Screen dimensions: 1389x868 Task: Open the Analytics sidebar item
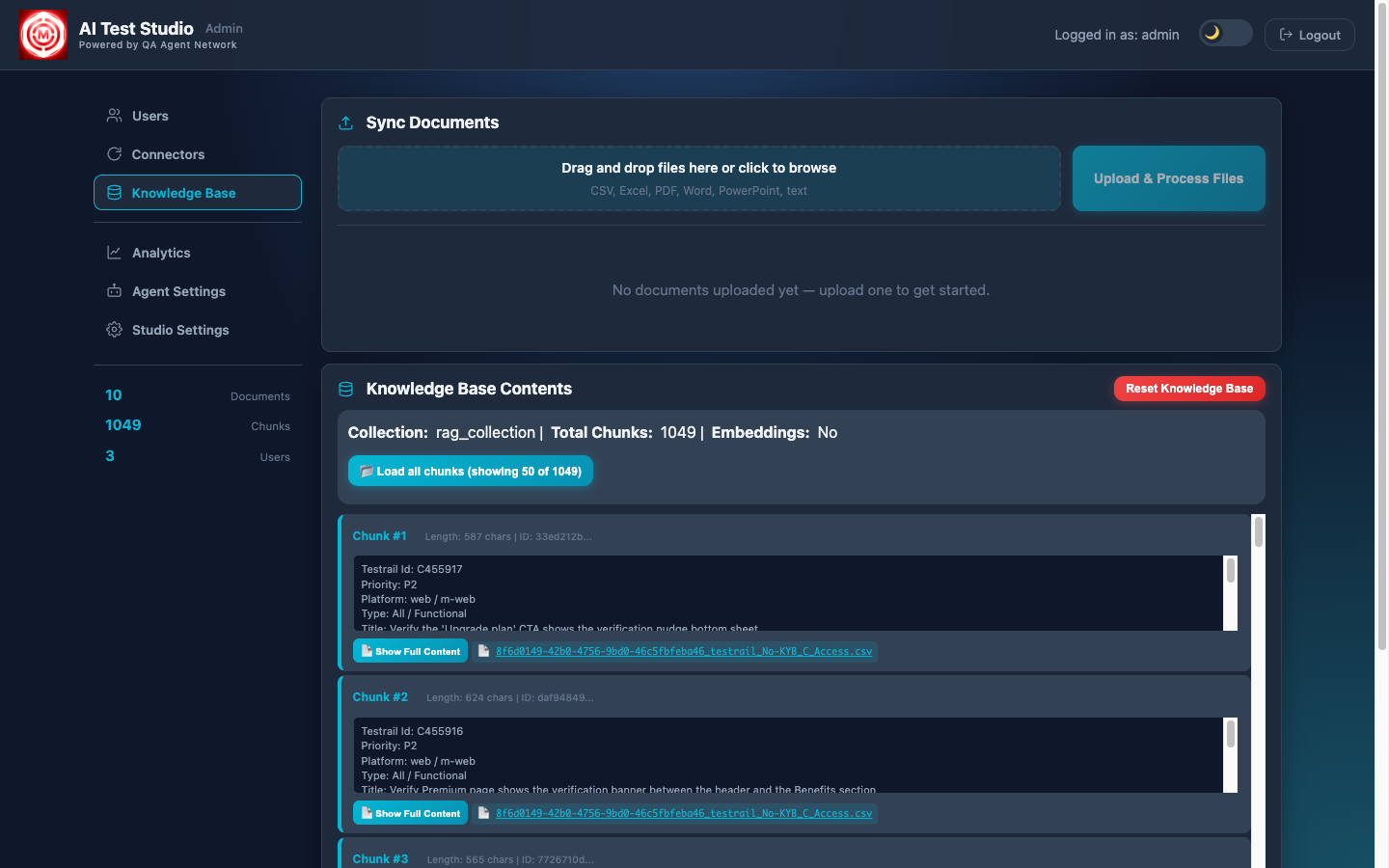tap(198, 253)
